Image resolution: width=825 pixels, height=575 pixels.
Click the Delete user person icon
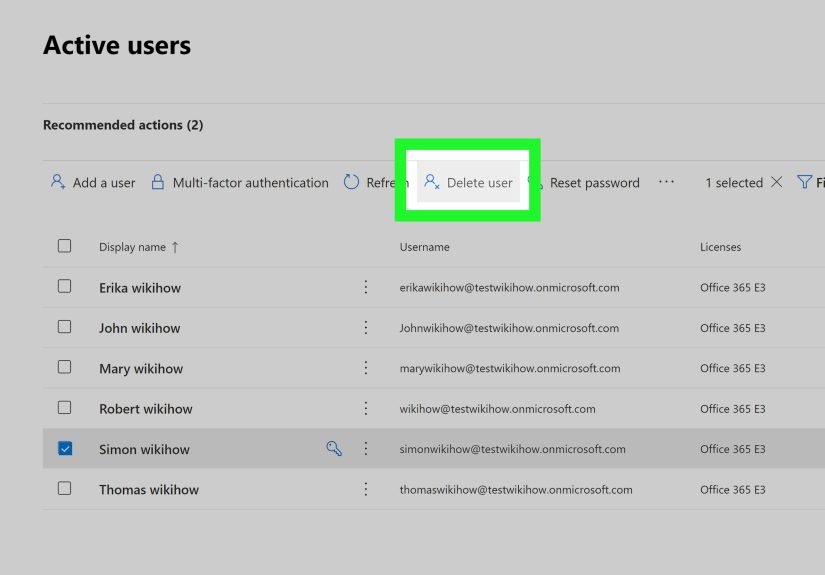431,182
